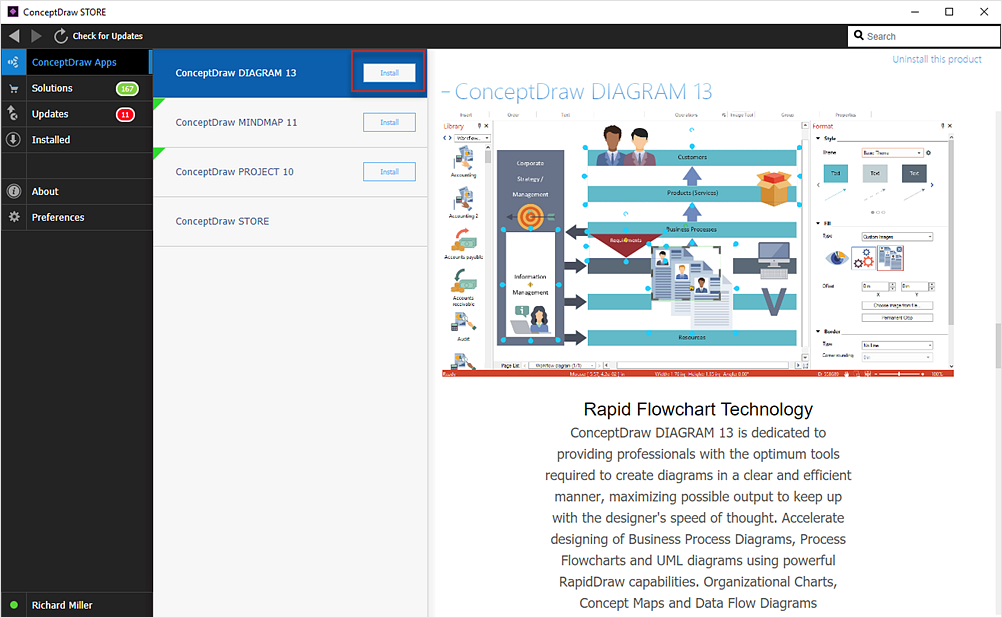Click the Check for Updates refresh icon
Image resolution: width=1002 pixels, height=618 pixels.
click(60, 36)
